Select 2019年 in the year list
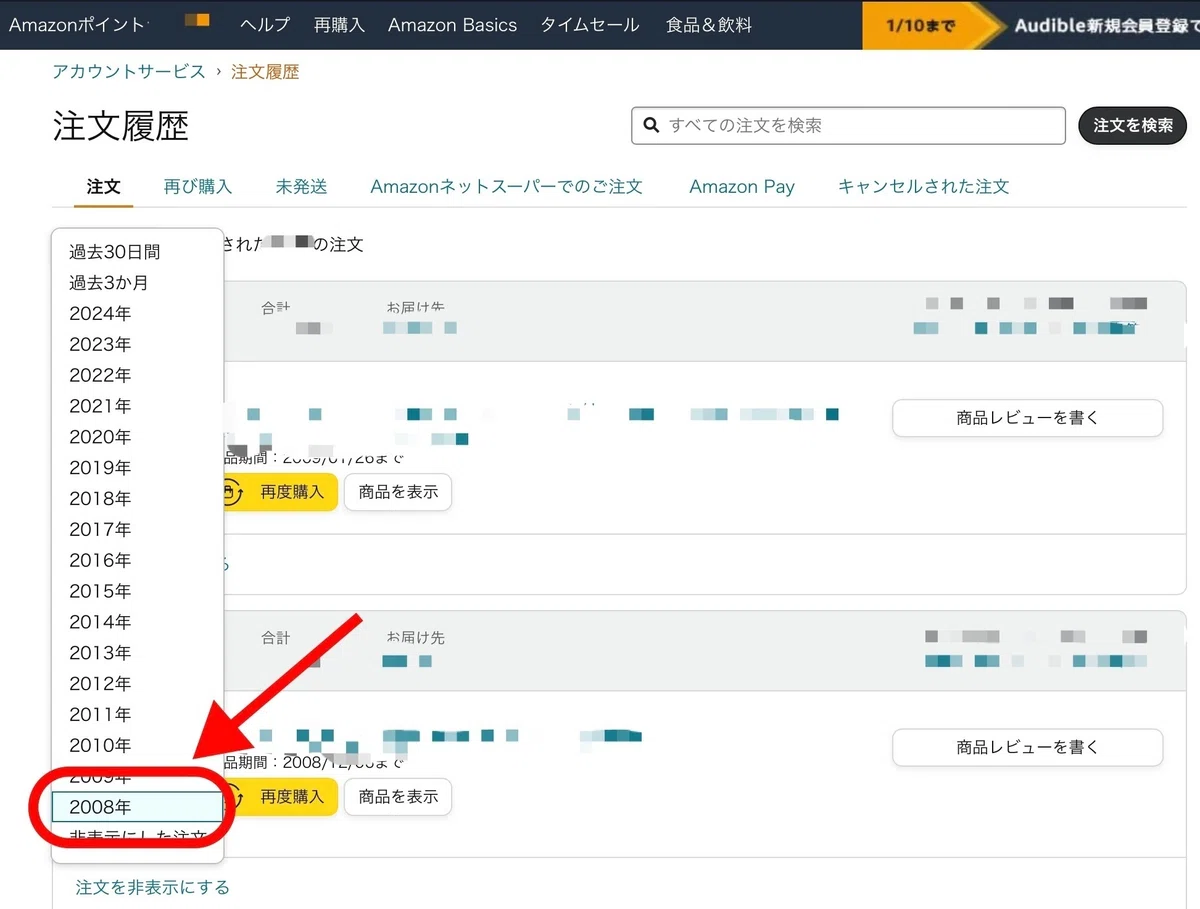 click(137, 468)
